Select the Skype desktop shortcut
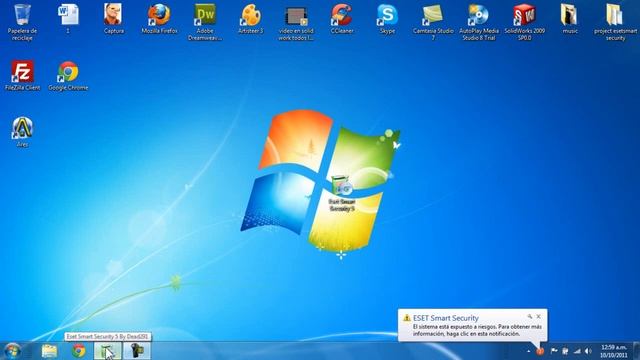 (x=387, y=18)
